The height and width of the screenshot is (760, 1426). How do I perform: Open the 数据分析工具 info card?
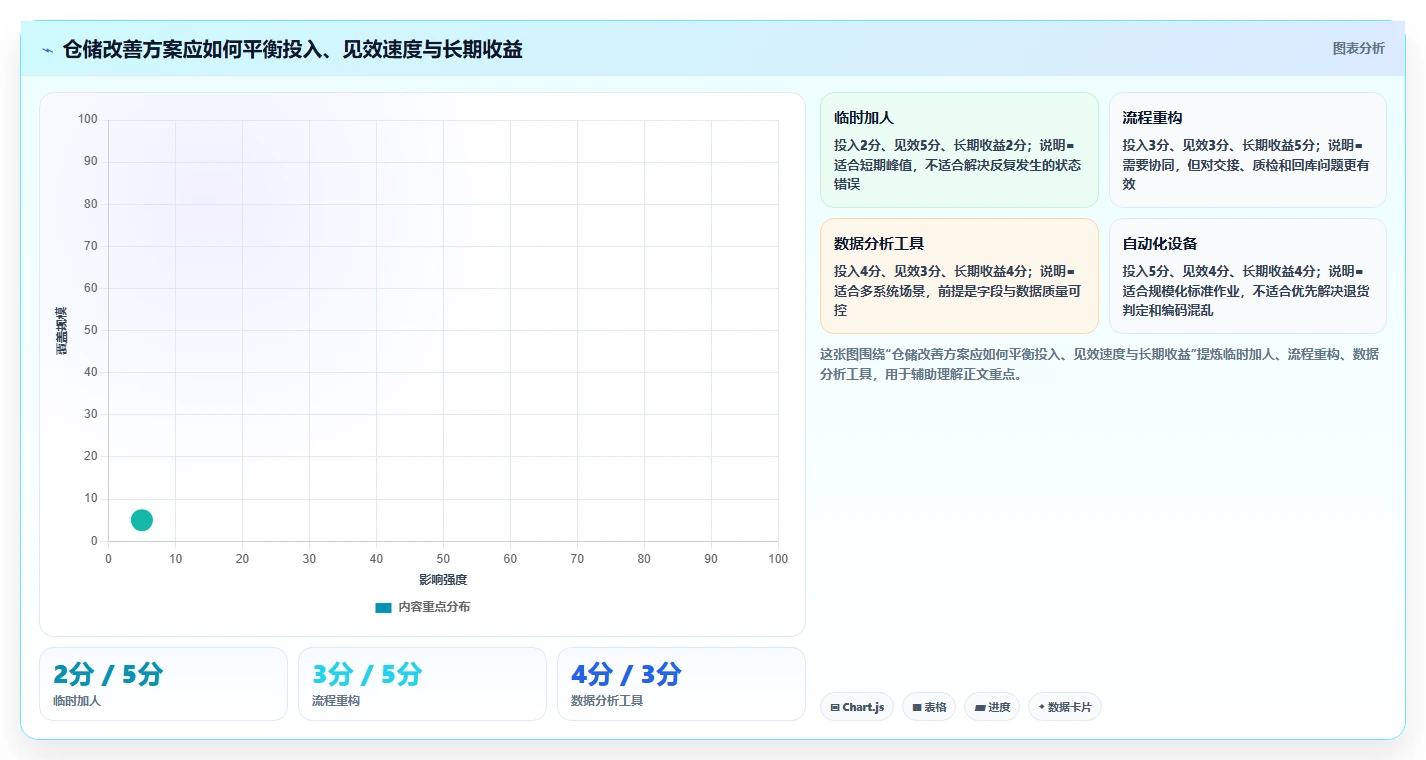click(959, 276)
